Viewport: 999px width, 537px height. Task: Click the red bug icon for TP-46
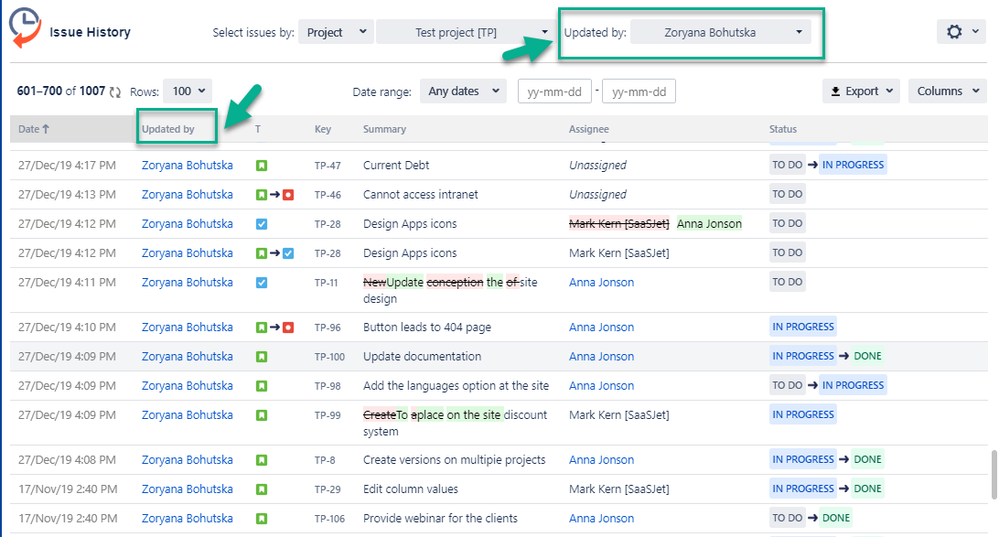pyautogui.click(x=288, y=195)
